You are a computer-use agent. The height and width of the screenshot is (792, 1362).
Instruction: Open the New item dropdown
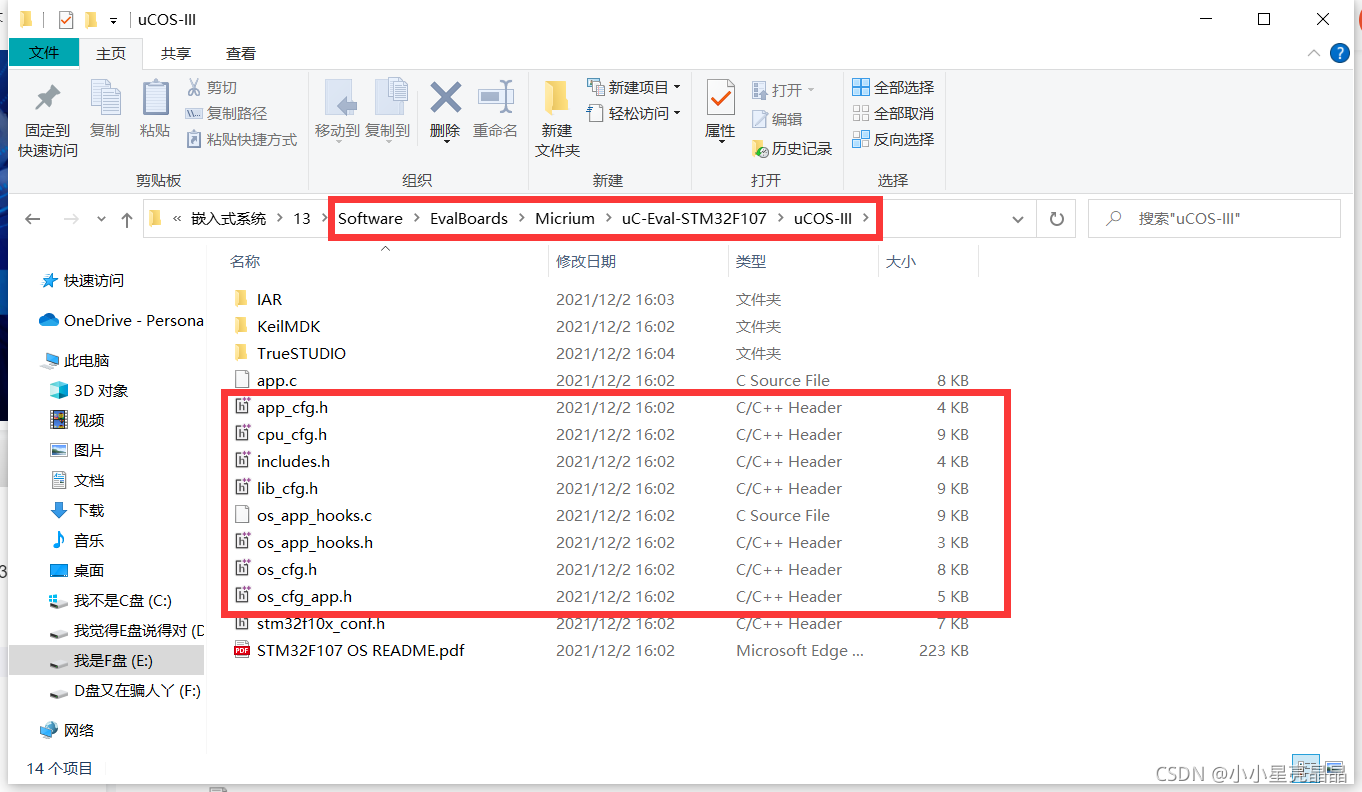(x=633, y=87)
